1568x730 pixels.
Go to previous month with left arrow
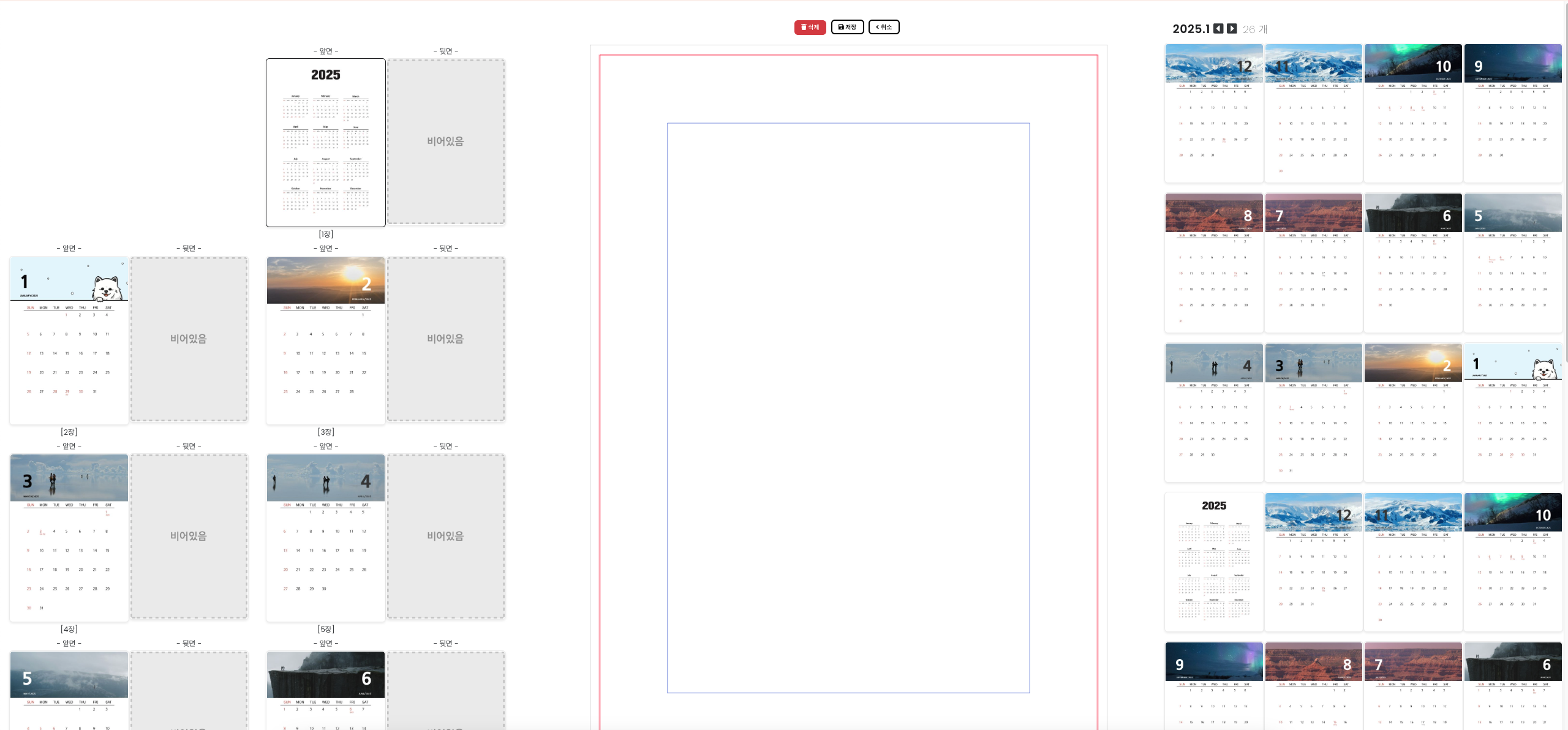click(x=1218, y=29)
